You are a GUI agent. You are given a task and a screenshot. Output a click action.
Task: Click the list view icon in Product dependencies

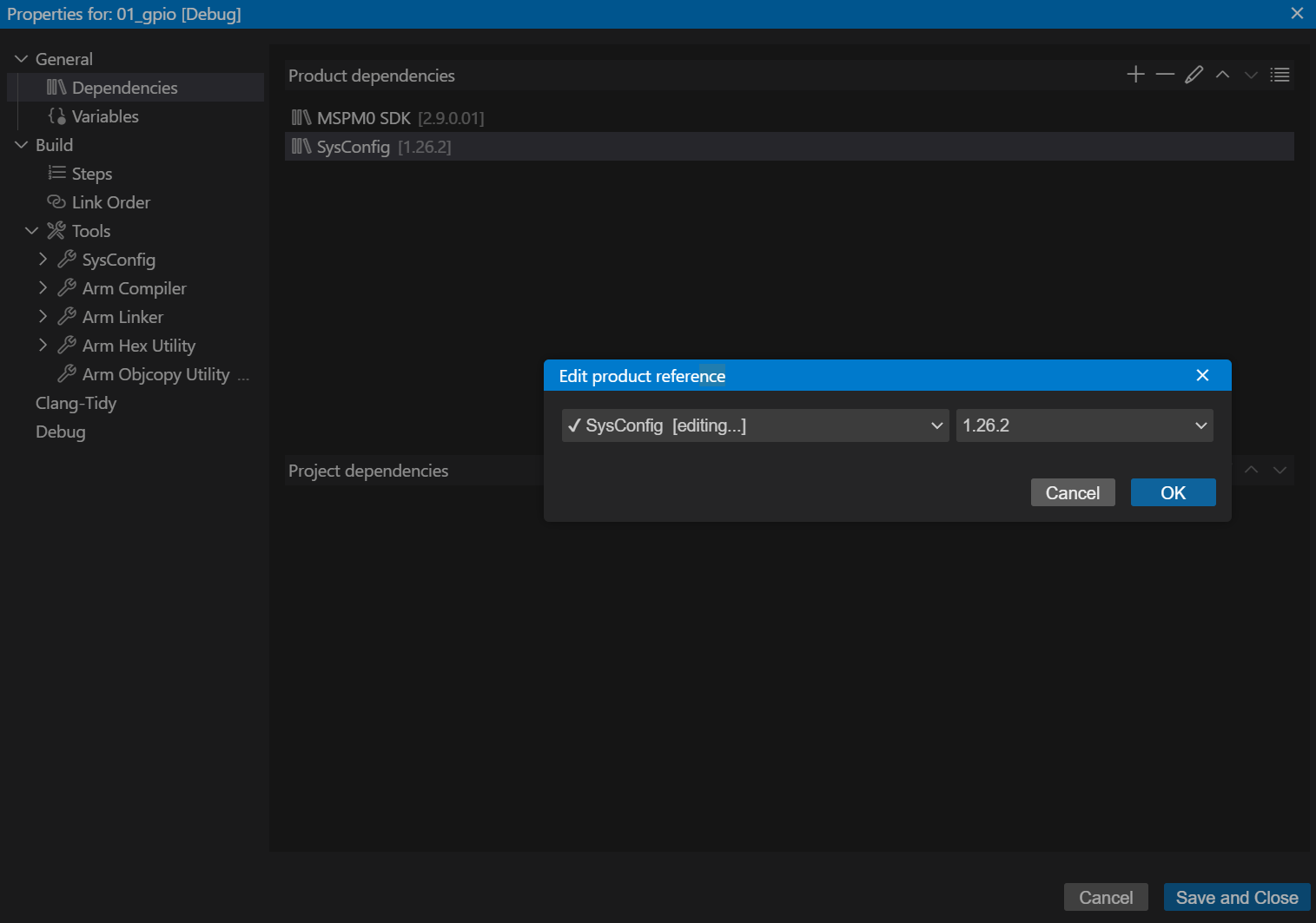coord(1280,75)
